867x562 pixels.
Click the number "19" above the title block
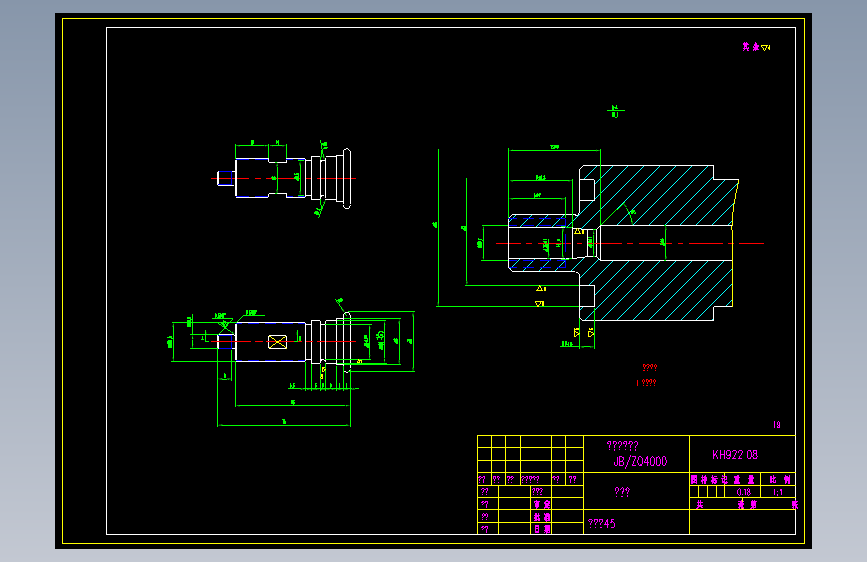(777, 425)
